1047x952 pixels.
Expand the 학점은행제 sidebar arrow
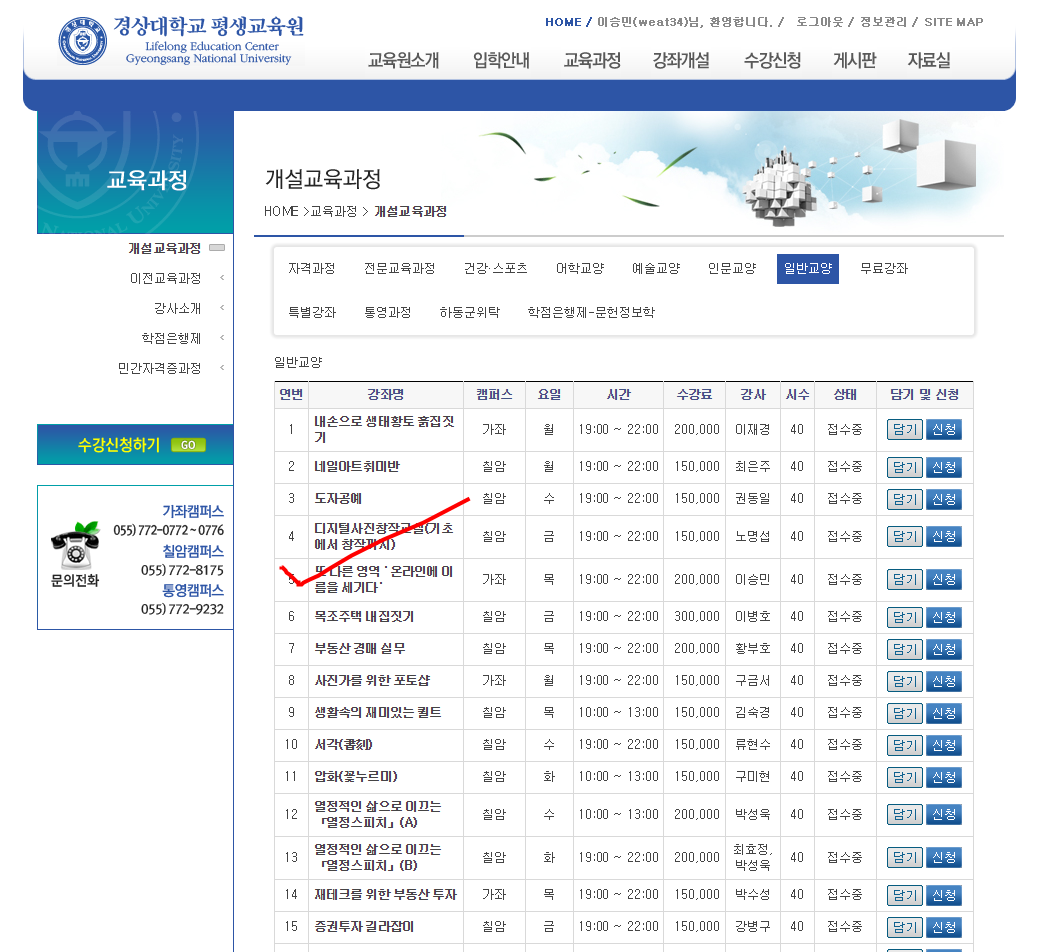pos(222,338)
